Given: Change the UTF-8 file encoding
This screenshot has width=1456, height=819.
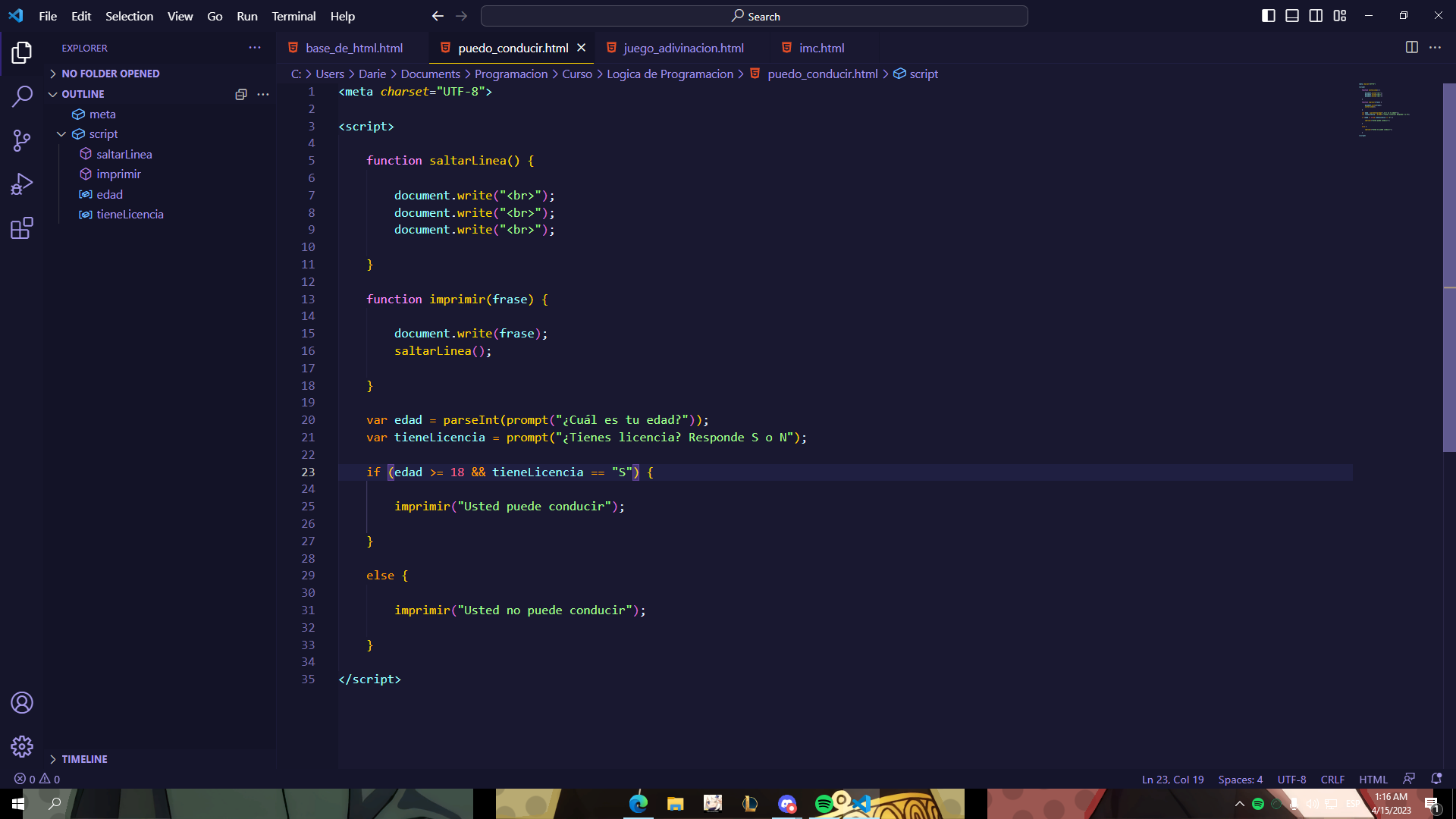Looking at the screenshot, I should 1291,780.
